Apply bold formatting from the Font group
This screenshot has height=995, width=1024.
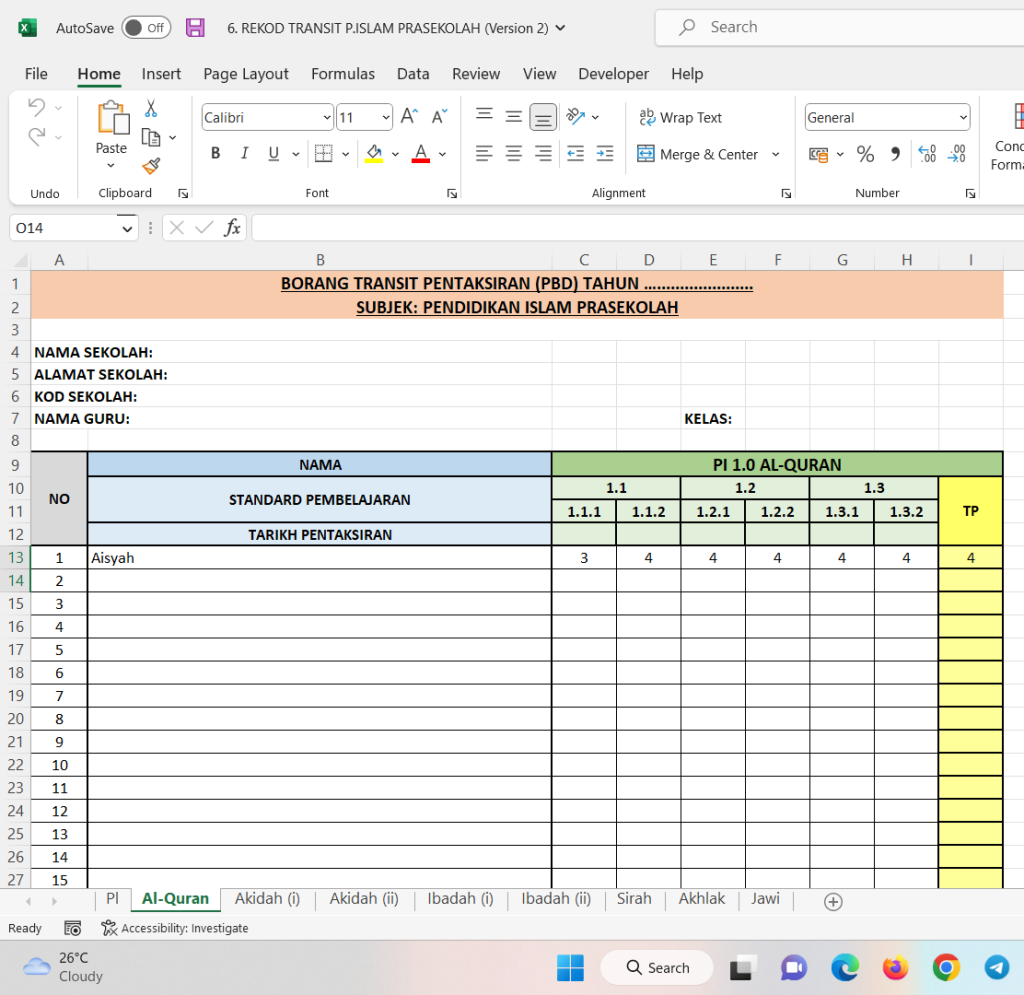point(215,153)
